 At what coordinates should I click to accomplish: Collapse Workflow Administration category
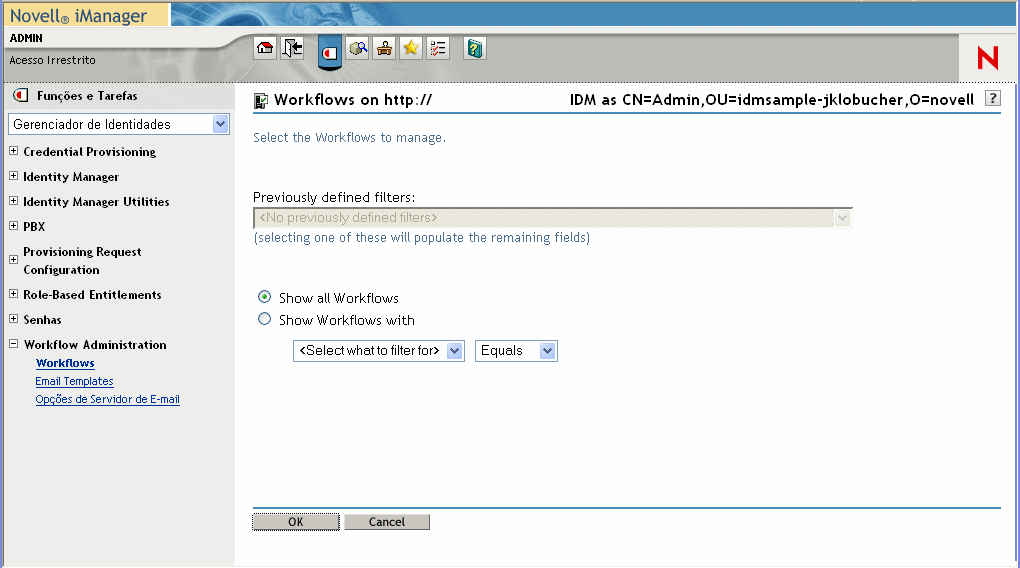tap(13, 344)
